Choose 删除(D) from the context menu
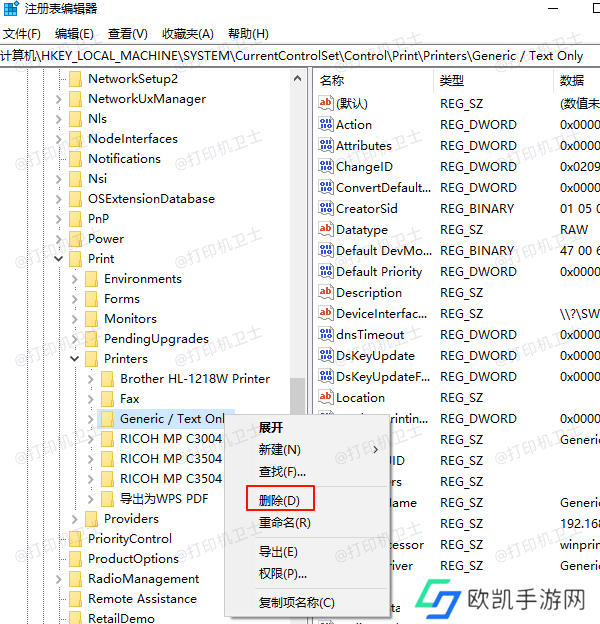600x624 pixels. [279, 500]
